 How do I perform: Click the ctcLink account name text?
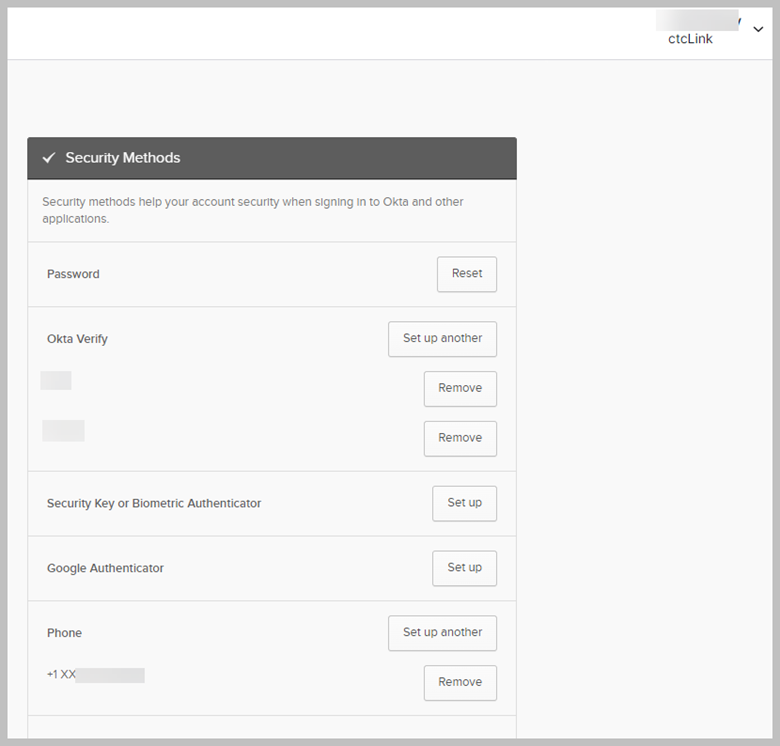pos(690,39)
